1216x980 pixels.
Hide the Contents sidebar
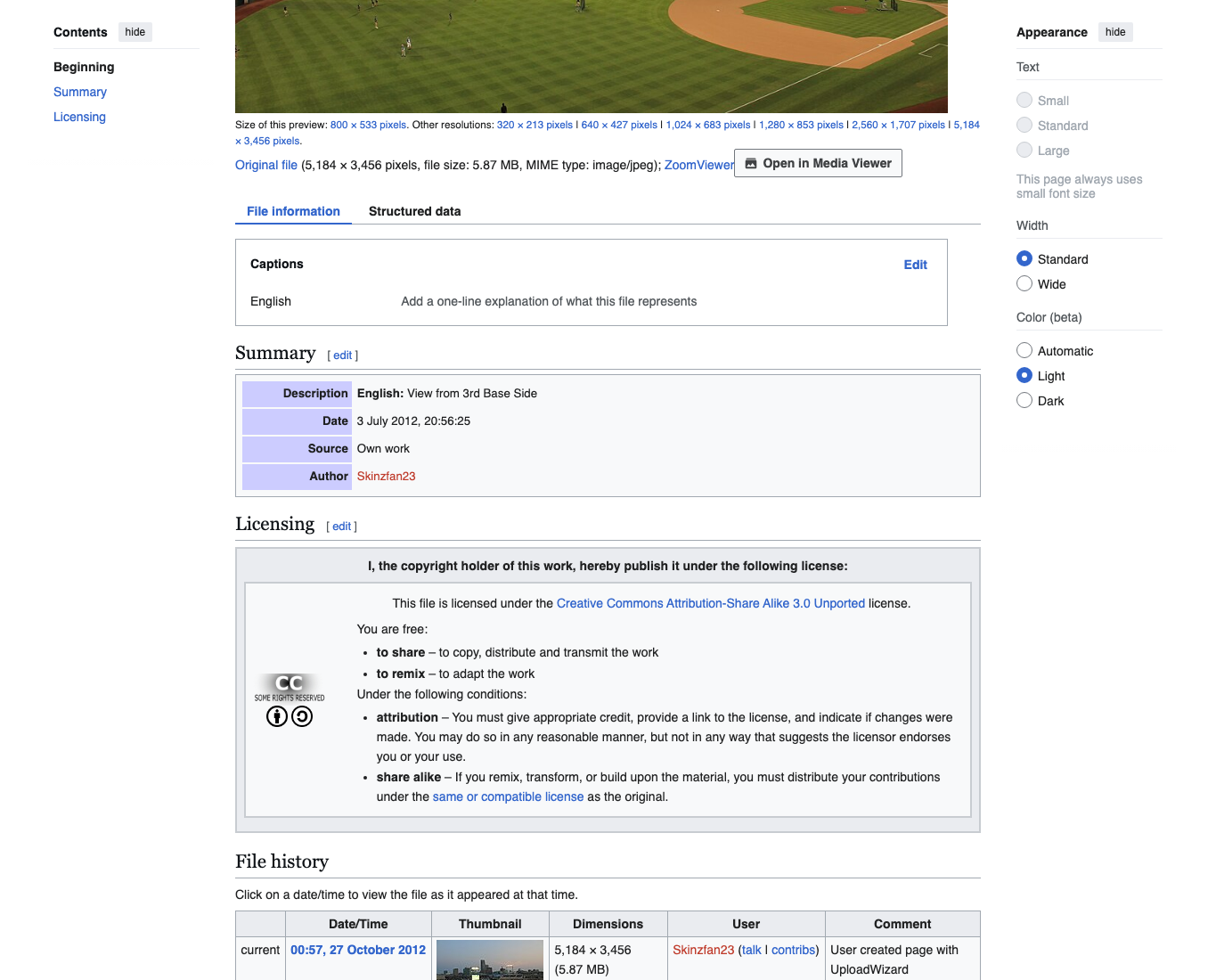pyautogui.click(x=135, y=32)
